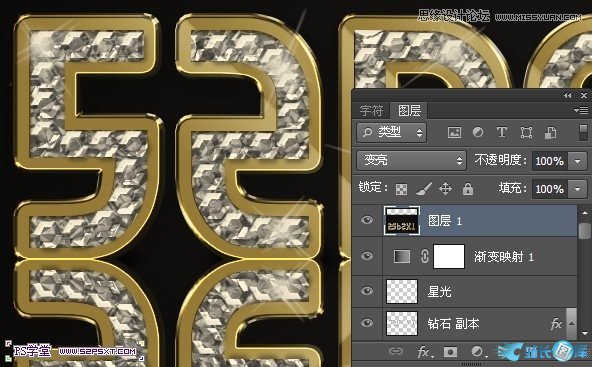Click the 渐变映射 1 adjustment icon
This screenshot has height=367, width=592.
coord(402,256)
